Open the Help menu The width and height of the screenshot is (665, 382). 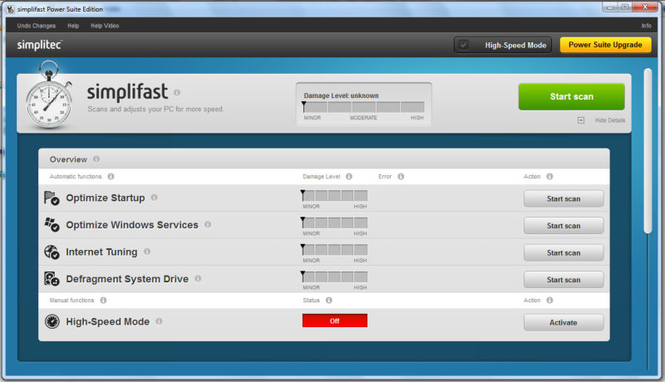point(73,26)
